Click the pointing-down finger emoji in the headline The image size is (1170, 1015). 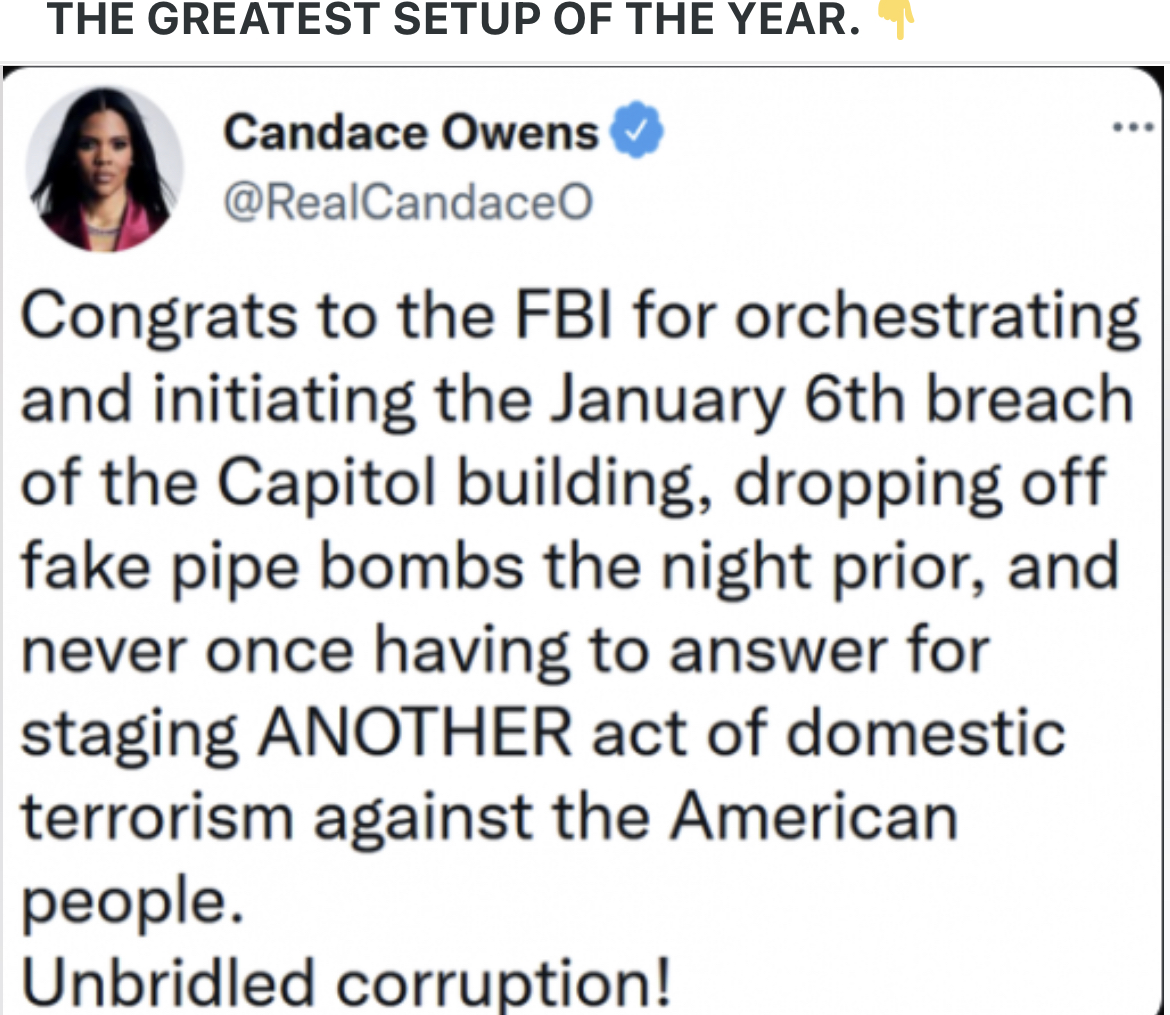pyautogui.click(x=897, y=18)
